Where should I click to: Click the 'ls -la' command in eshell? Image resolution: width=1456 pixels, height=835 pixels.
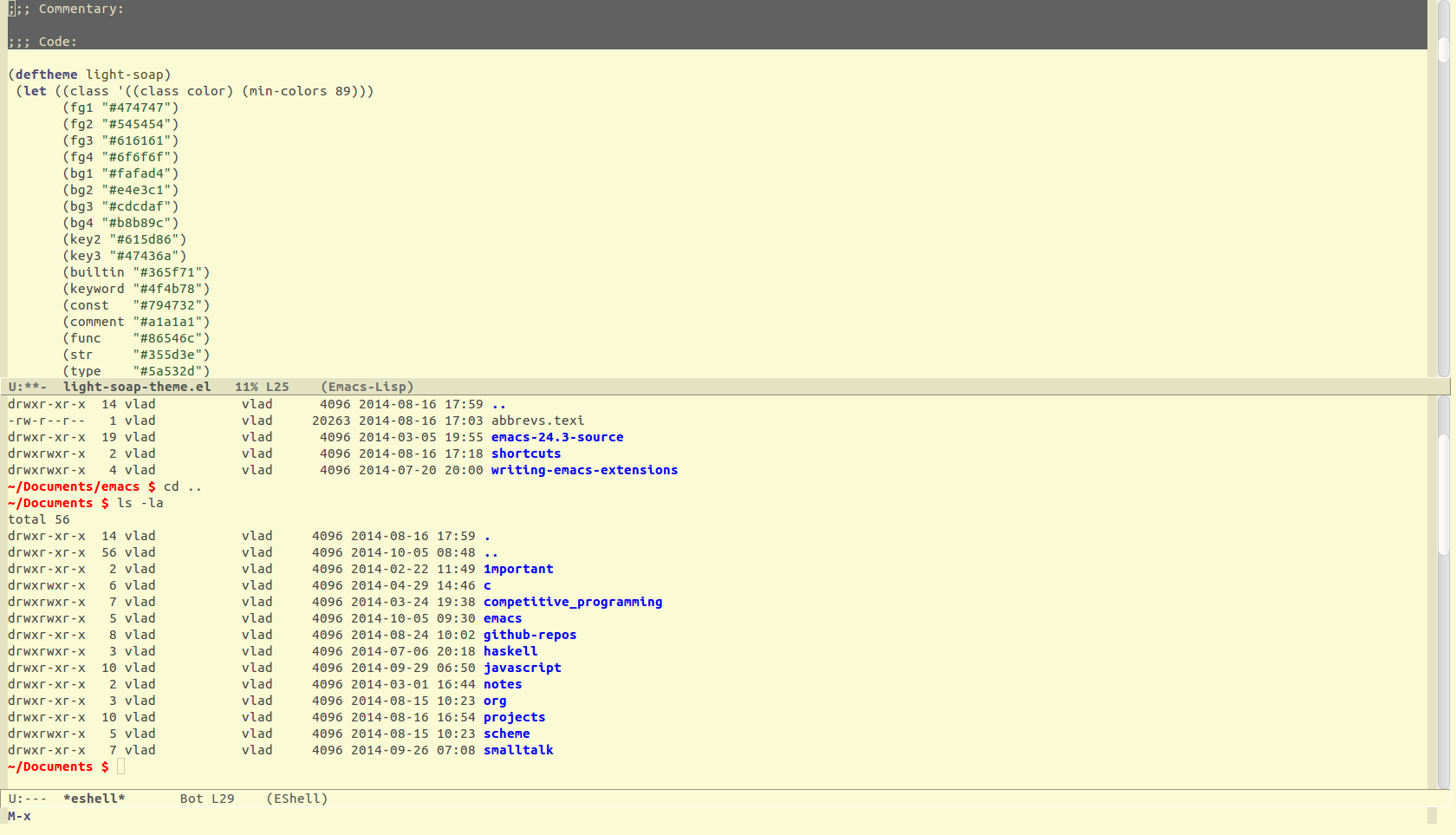tap(140, 503)
